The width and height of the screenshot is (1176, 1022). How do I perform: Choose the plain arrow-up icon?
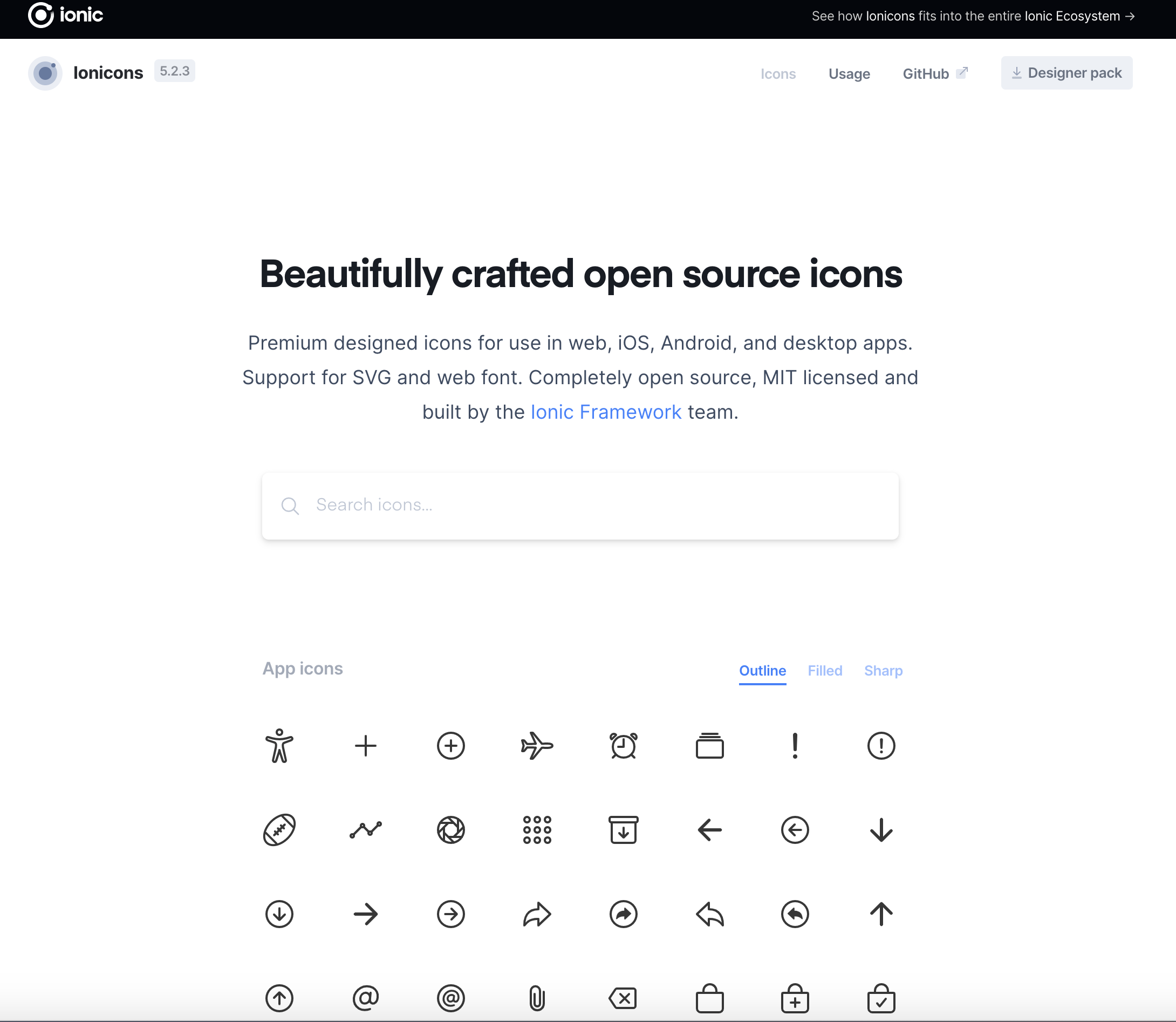(x=881, y=914)
